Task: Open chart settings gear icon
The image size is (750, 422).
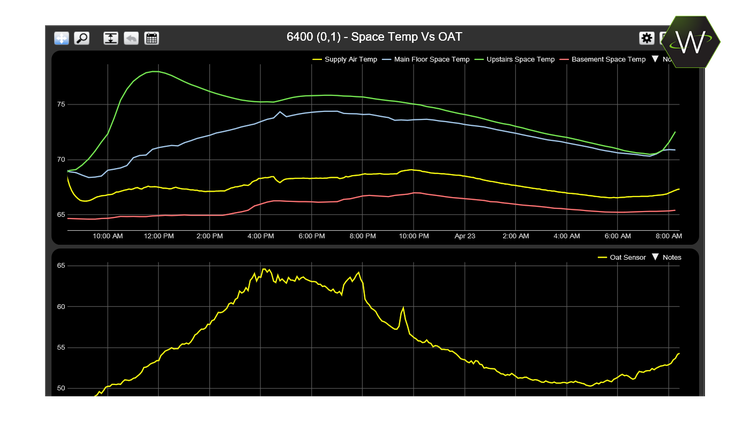Action: pos(646,38)
